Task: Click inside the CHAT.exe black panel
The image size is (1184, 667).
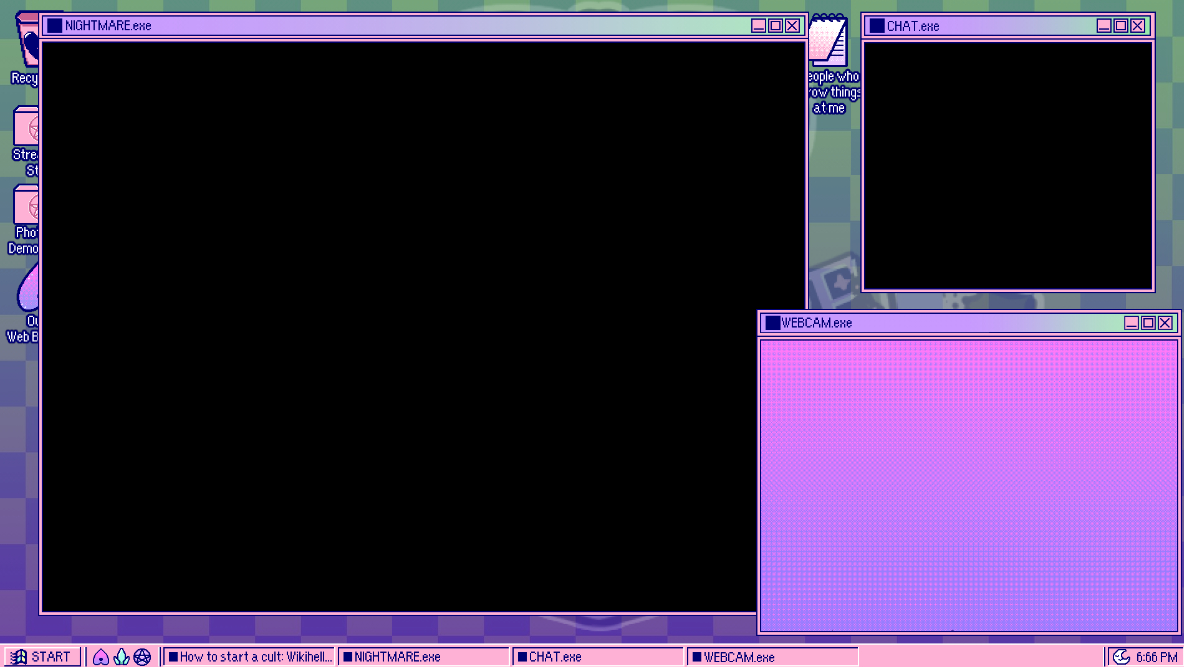Action: [x=1008, y=165]
